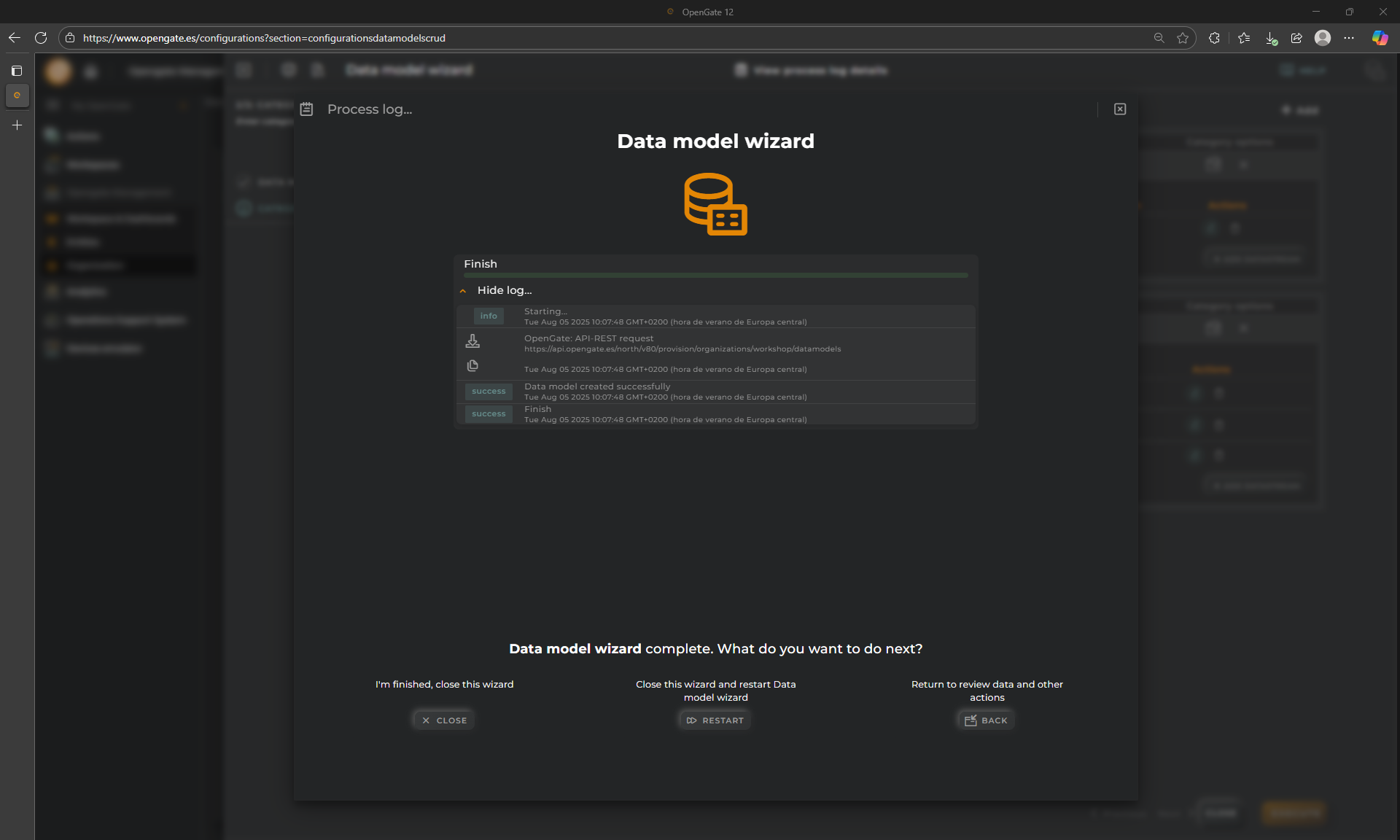Click the API datamodels URL in log
Viewport: 1400px width, 840px height.
(x=682, y=349)
